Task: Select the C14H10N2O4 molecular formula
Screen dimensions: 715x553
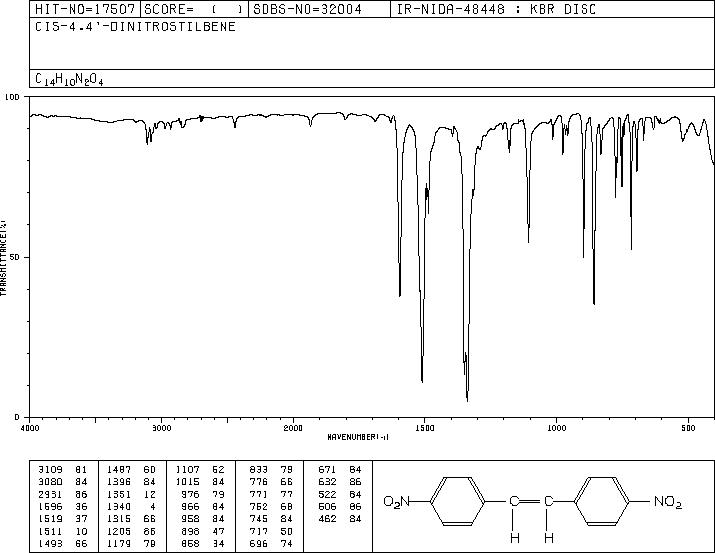Action: 69,79
